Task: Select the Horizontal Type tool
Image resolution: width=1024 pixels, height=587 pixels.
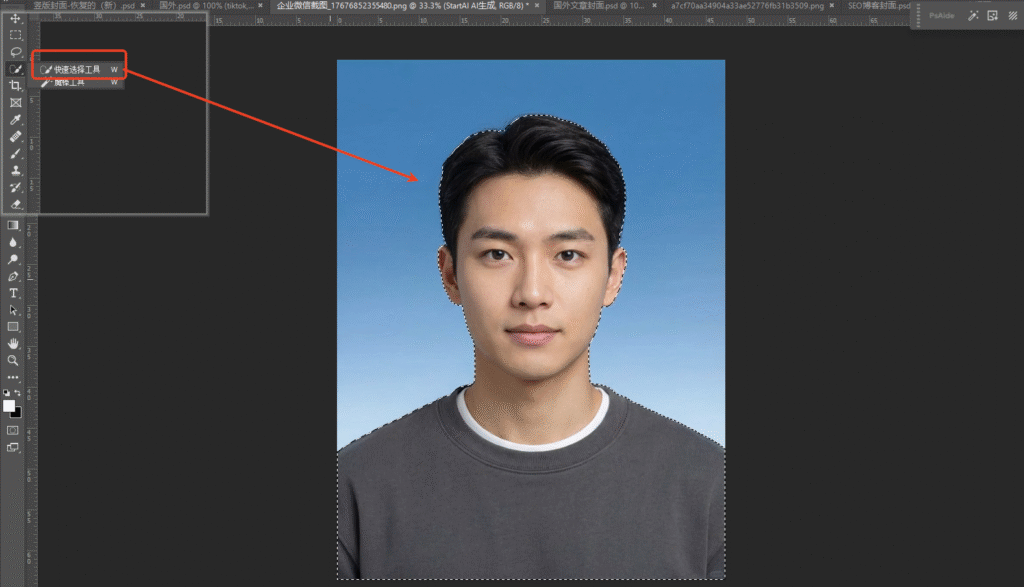Action: pyautogui.click(x=14, y=293)
